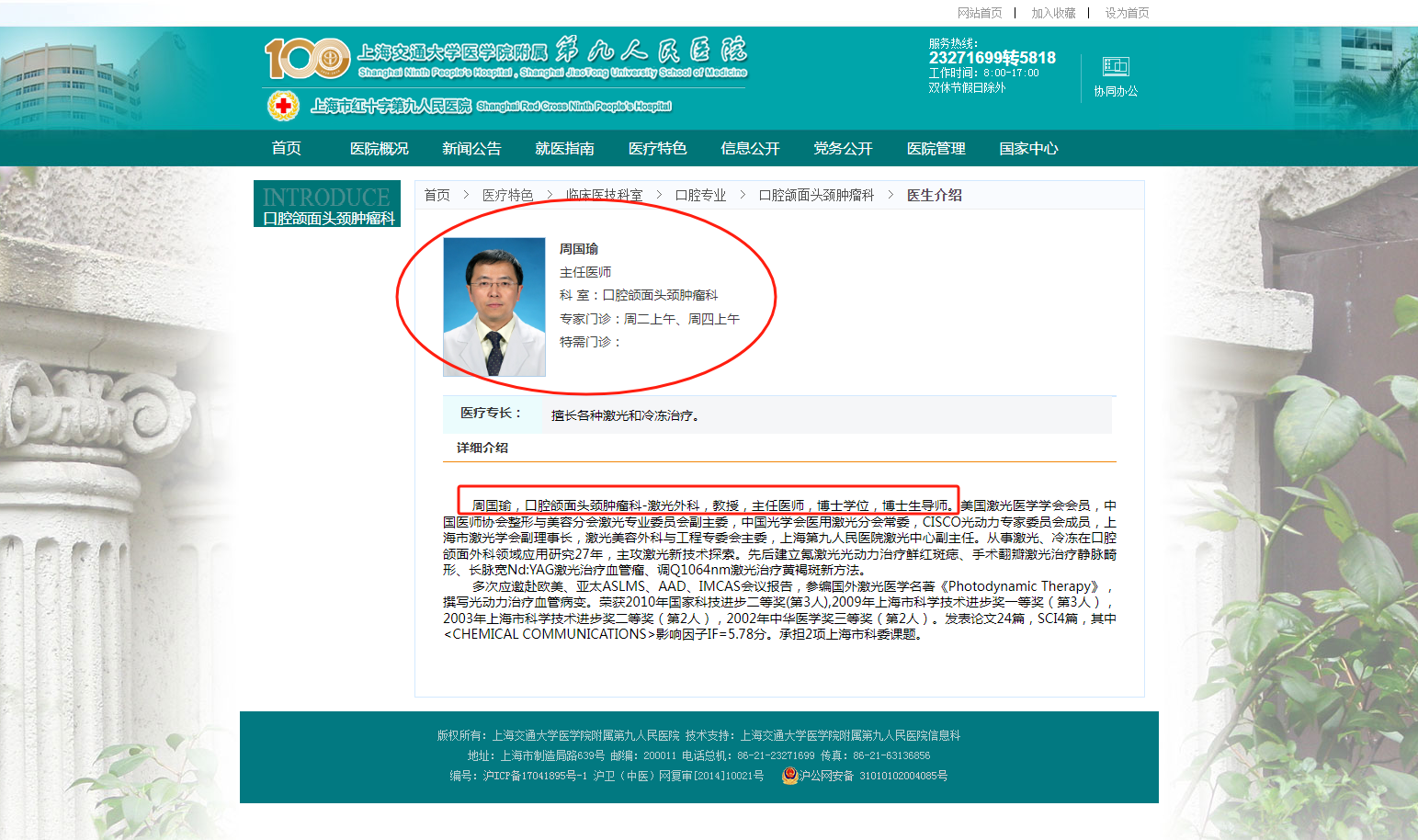Viewport: 1418px width, 840px height.
Task: Click the 设为首页 link at top
Action: pos(1127,13)
